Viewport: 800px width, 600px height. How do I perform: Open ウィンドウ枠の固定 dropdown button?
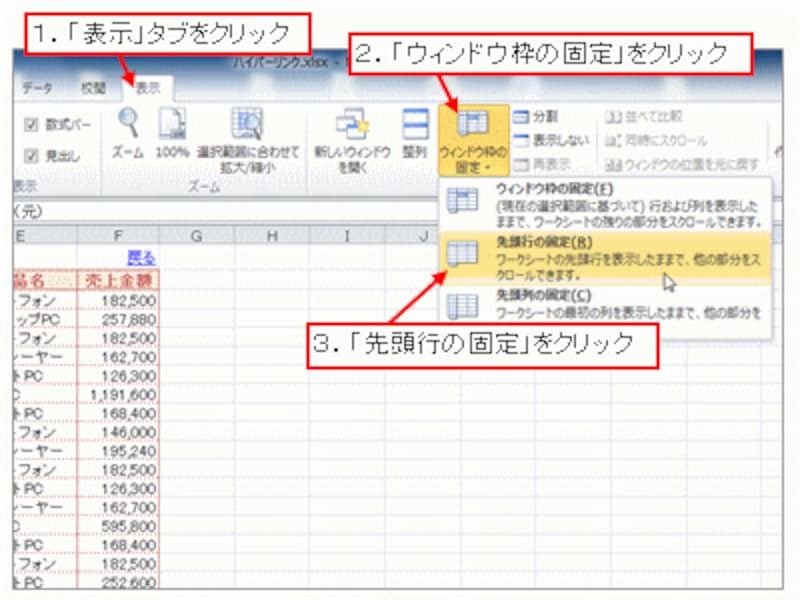pyautogui.click(x=473, y=140)
